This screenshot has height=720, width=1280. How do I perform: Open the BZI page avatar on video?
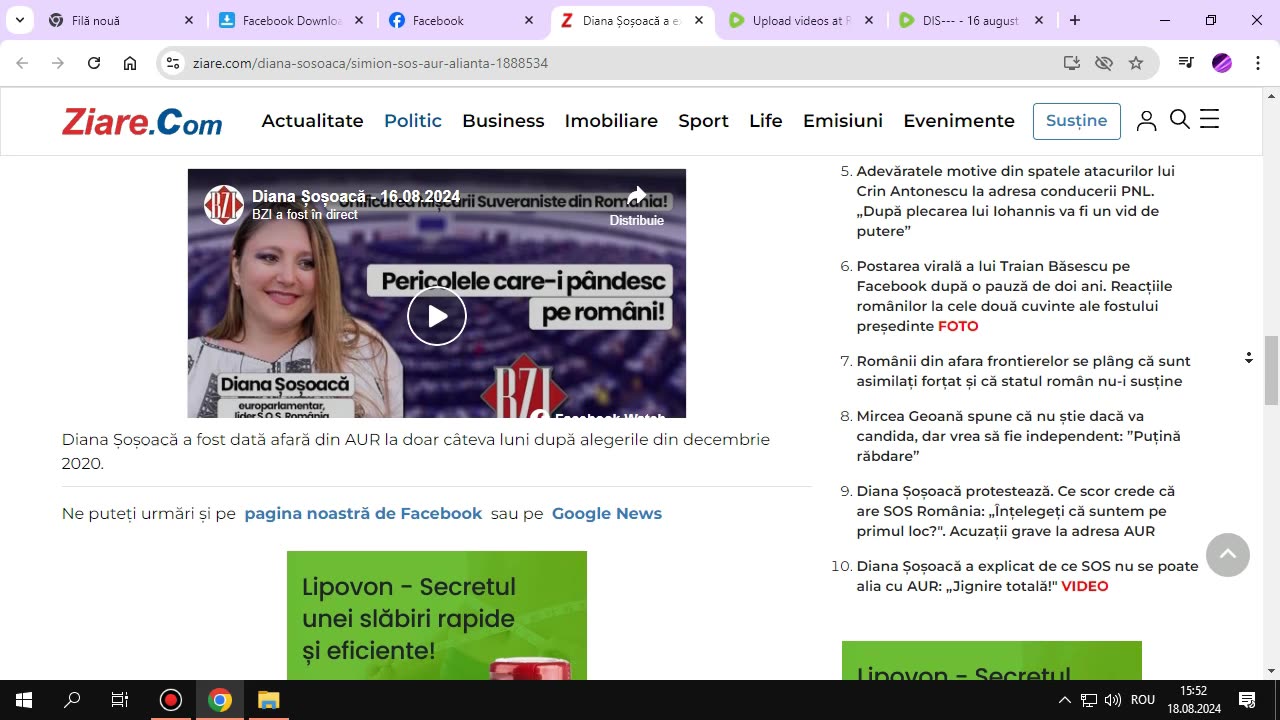224,205
